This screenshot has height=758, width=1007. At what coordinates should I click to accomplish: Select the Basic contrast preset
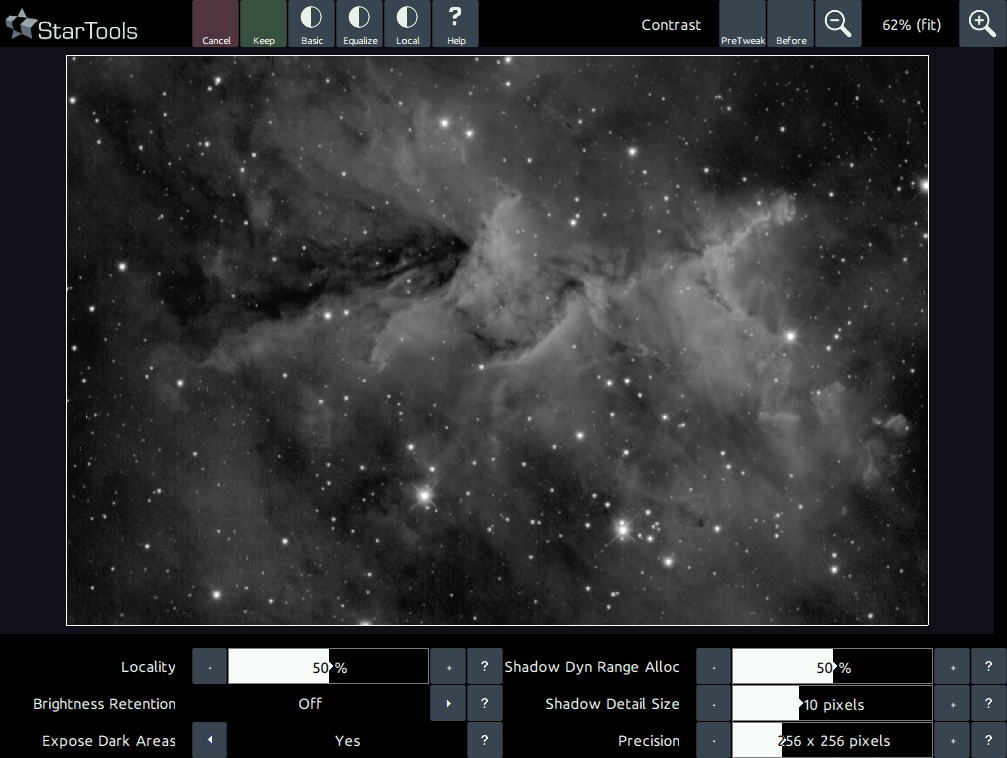(x=312, y=24)
